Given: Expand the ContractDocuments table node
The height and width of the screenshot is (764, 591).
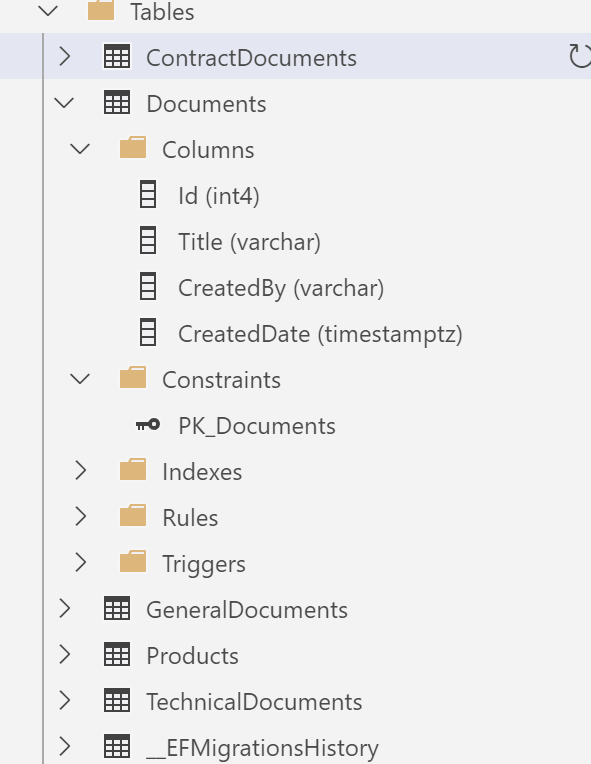Looking at the screenshot, I should tap(64, 57).
